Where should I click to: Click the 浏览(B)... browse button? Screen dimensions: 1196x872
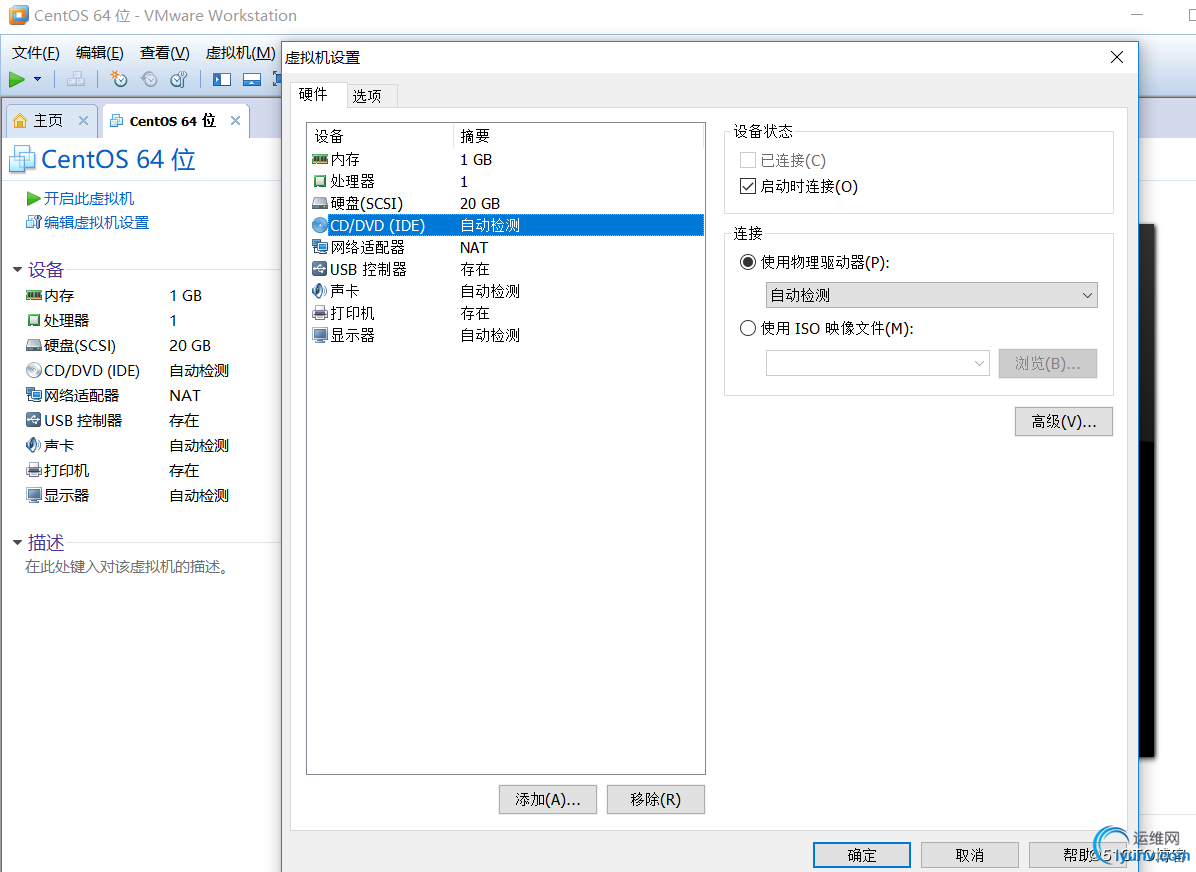[1048, 363]
